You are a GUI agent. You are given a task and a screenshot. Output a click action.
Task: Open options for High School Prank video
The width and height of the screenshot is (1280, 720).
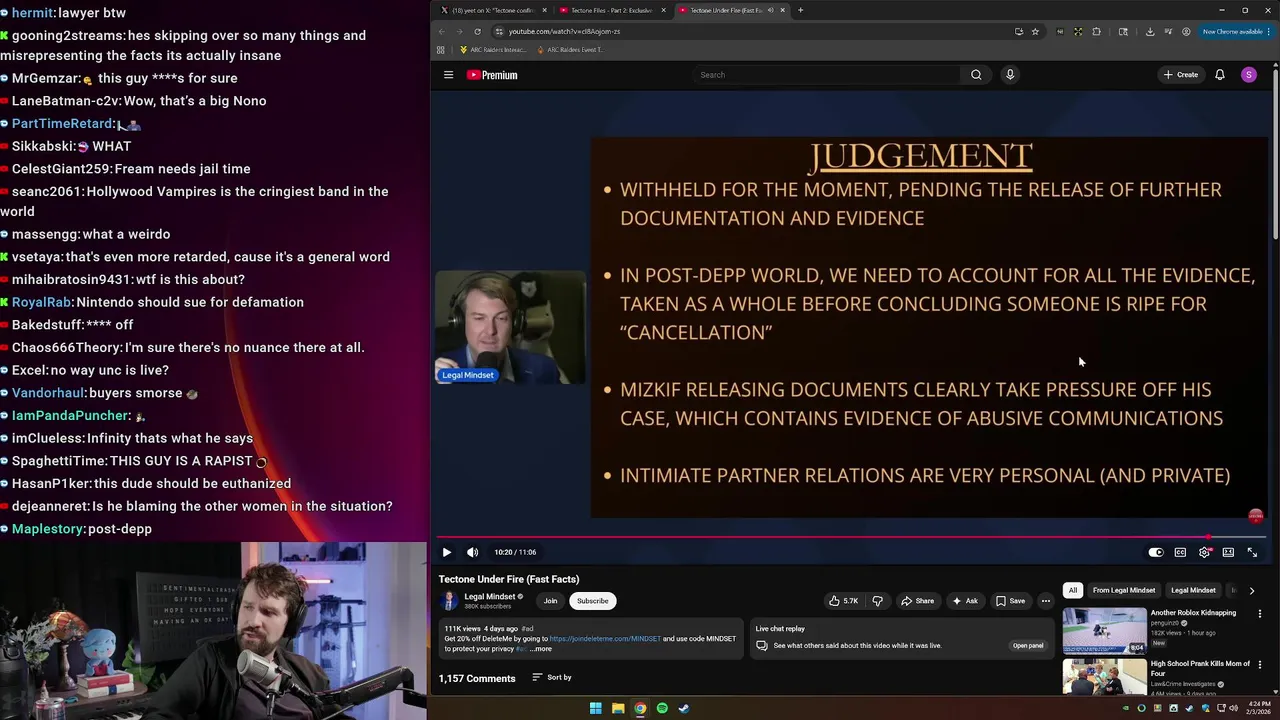1260,665
